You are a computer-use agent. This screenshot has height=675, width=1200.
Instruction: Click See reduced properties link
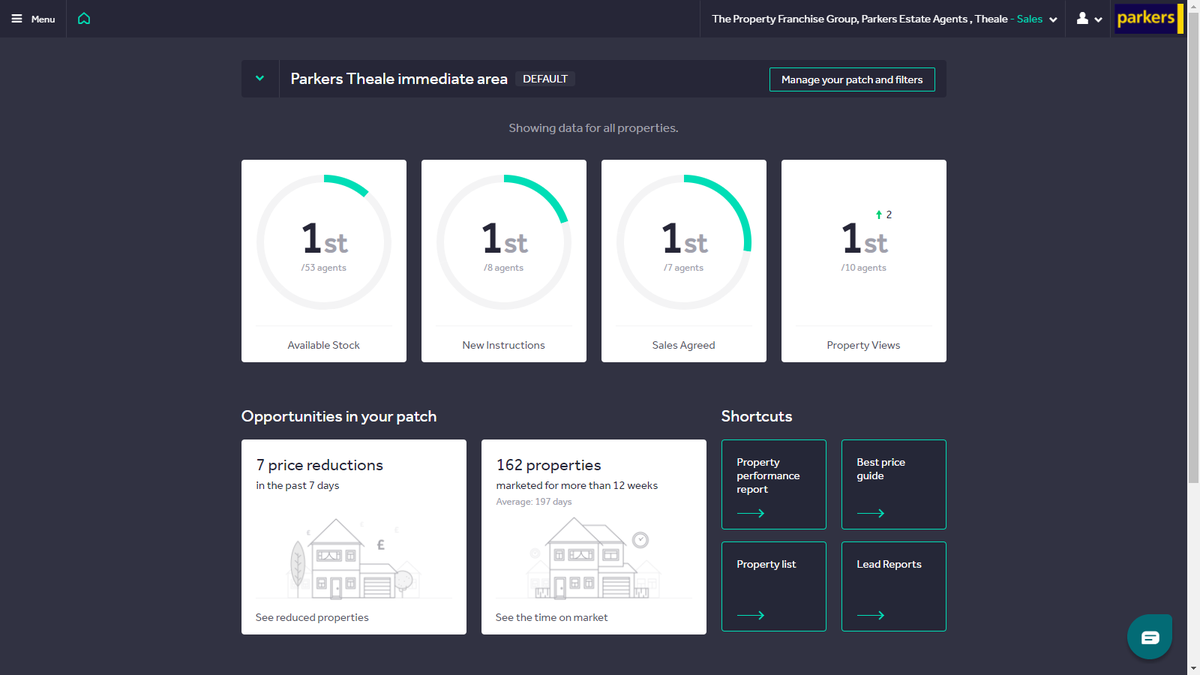tap(312, 618)
